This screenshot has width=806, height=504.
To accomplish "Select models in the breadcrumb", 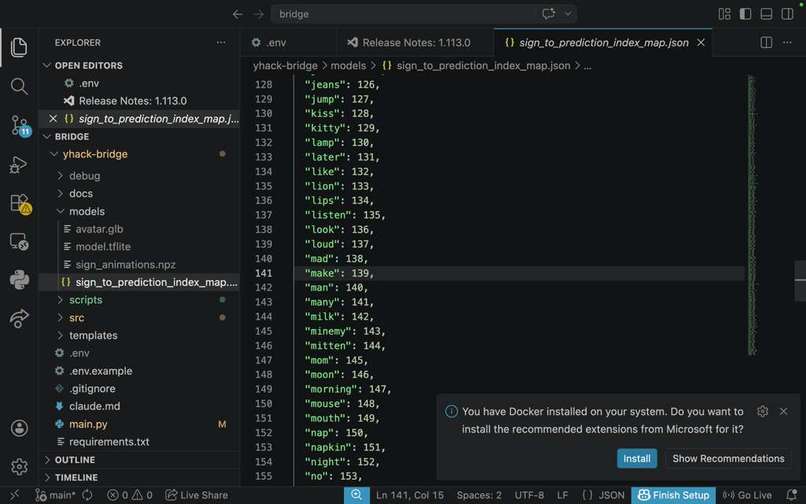I will 348,66.
